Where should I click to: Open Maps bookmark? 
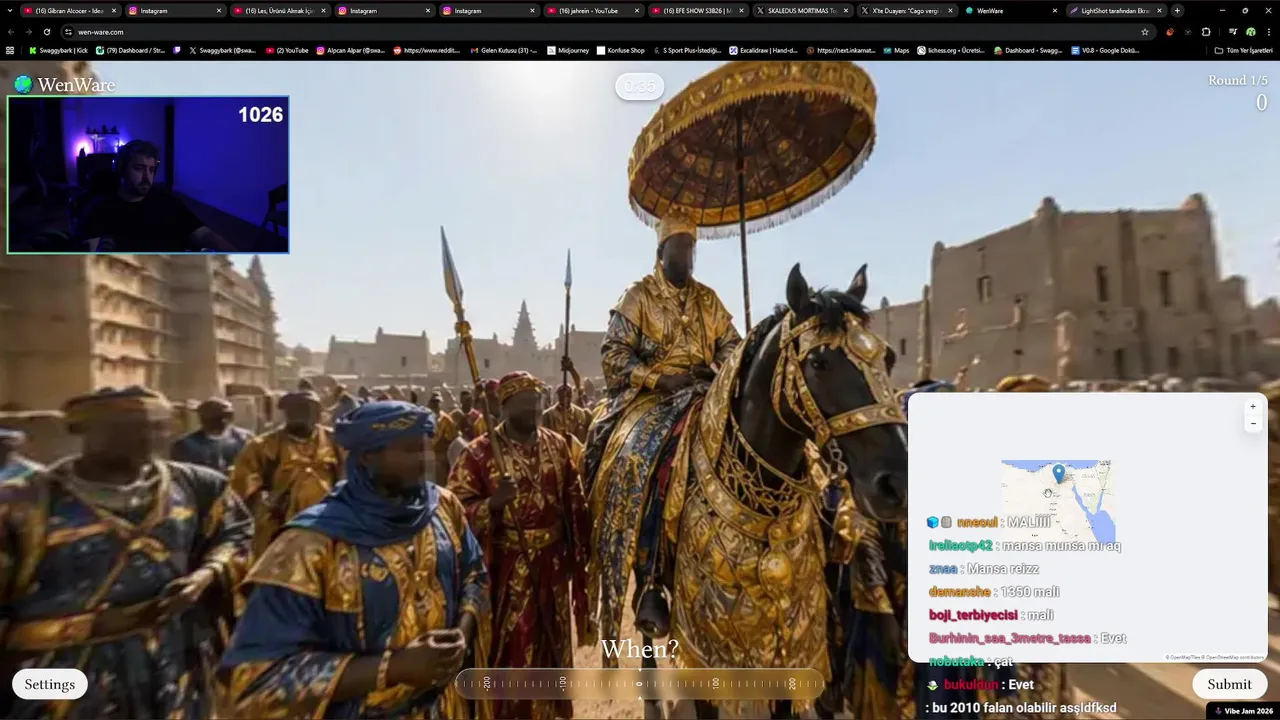tap(896, 50)
